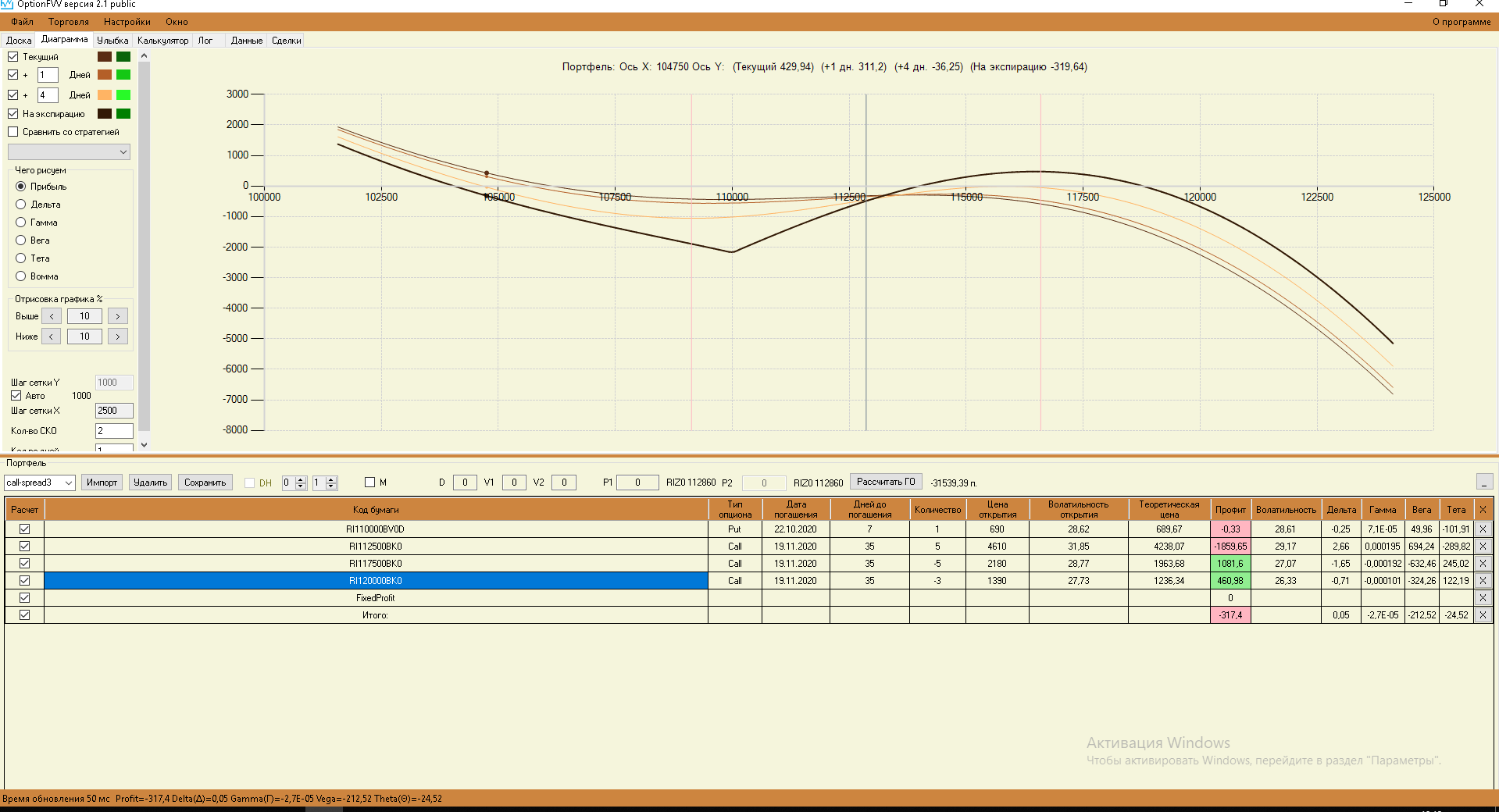Screen dimensions: 1499x812
Task: Switch to the Улыбка tab
Action: pyautogui.click(x=112, y=41)
